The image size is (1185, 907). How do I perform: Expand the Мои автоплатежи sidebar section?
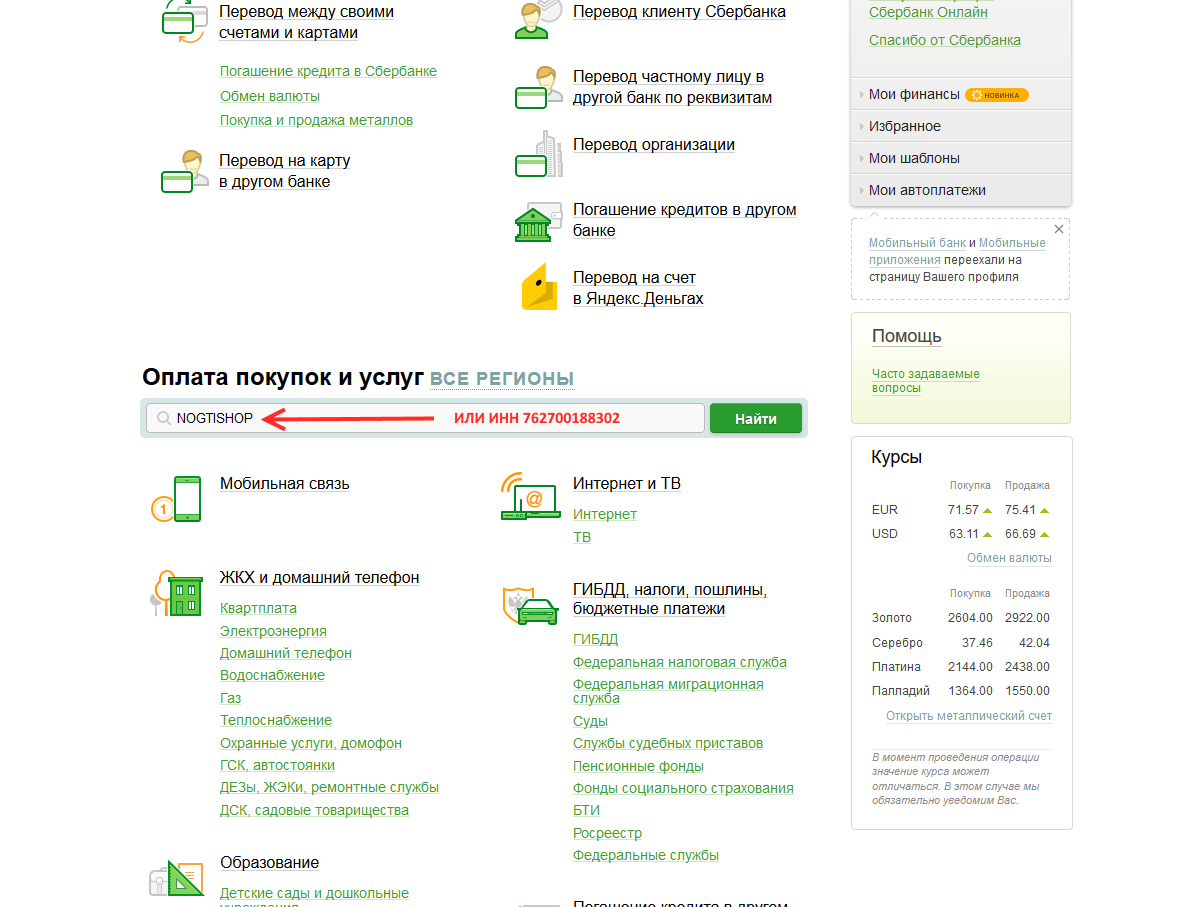[x=961, y=190]
